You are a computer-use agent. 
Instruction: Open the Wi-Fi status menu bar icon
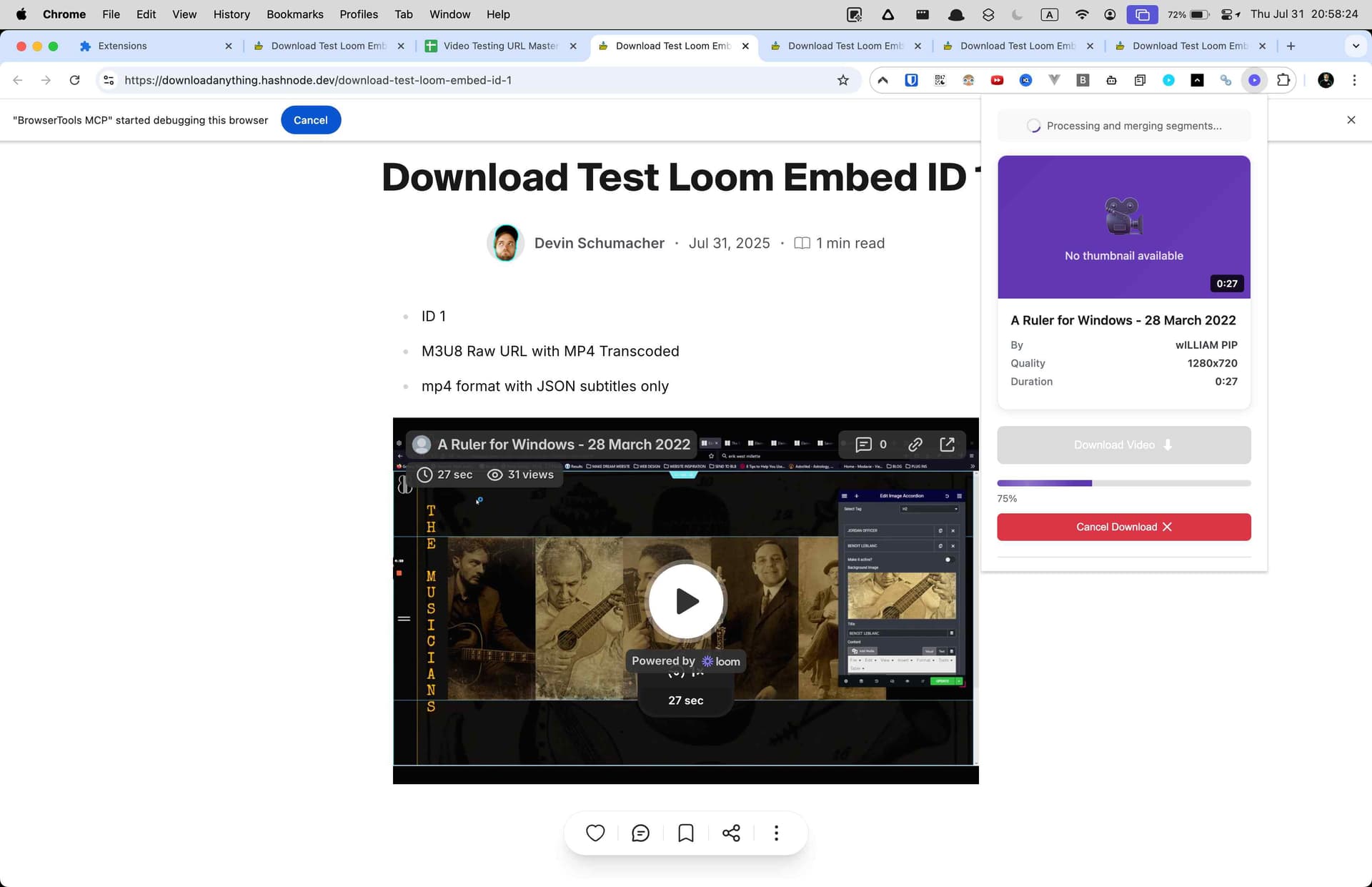pos(1081,14)
